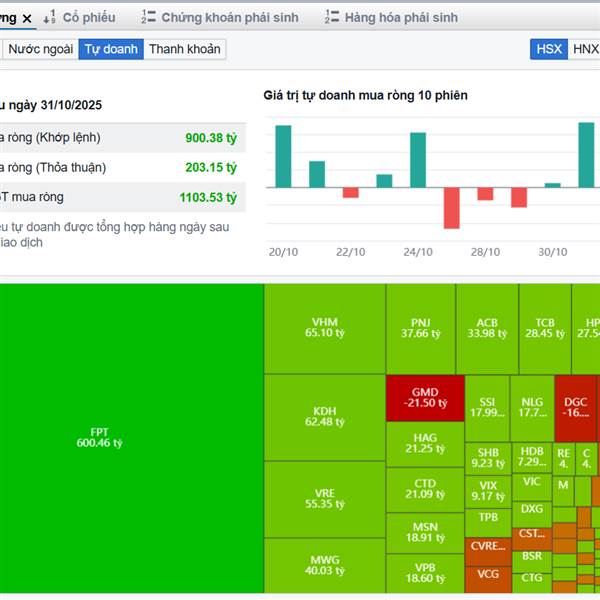Click the ngày 31/10/2025 date heading
This screenshot has height=600, width=600.
(55, 105)
